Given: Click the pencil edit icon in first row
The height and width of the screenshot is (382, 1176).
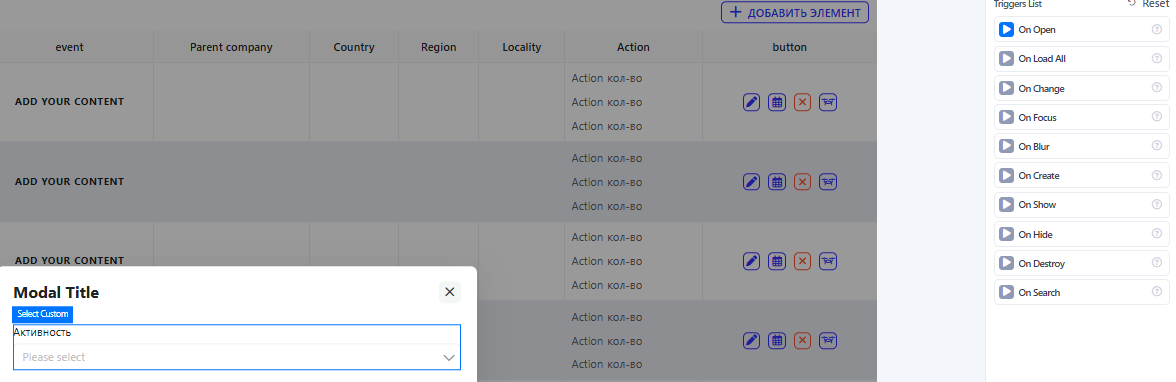Looking at the screenshot, I should pos(752,102).
